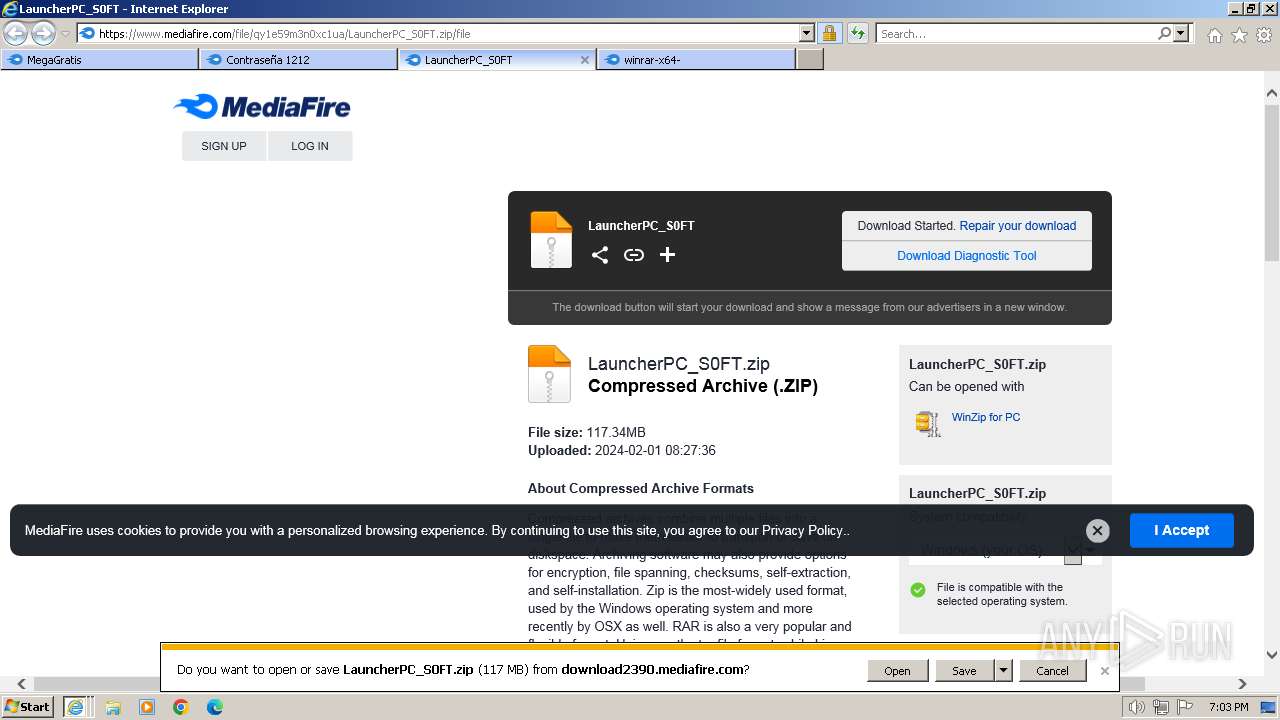Click Internet Explorer taskbar icon
The image size is (1280, 720).
pos(75,707)
